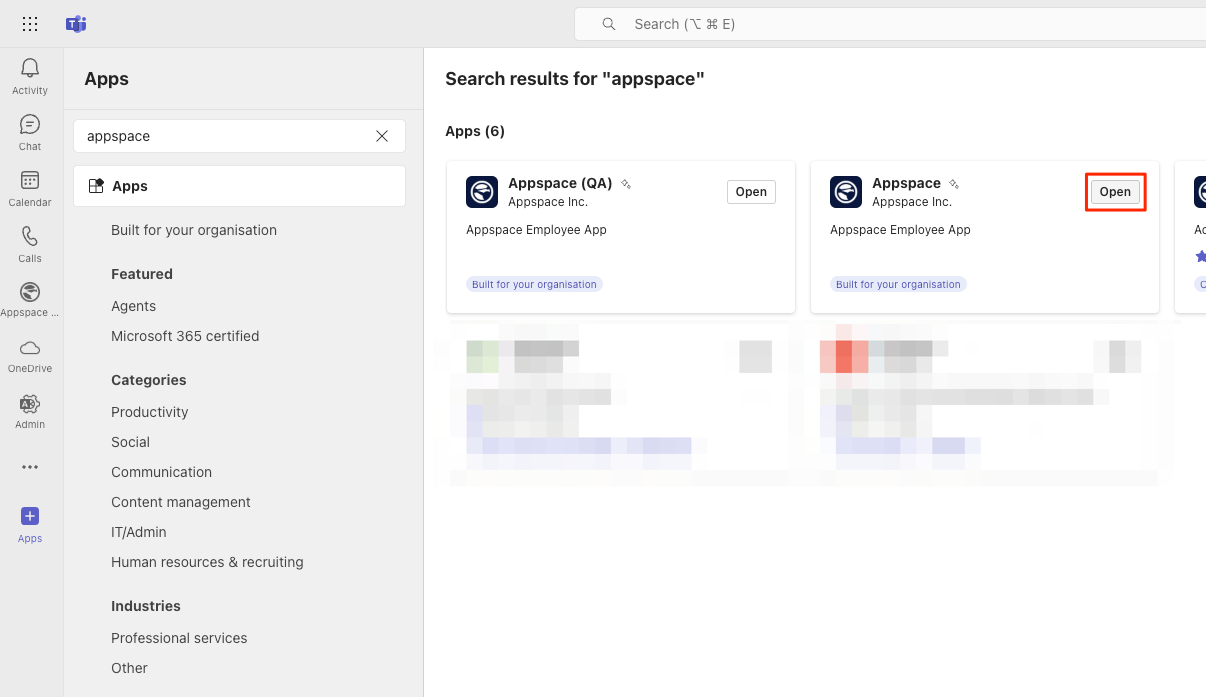
Task: Open the Appspace (QA) app
Action: (x=751, y=192)
